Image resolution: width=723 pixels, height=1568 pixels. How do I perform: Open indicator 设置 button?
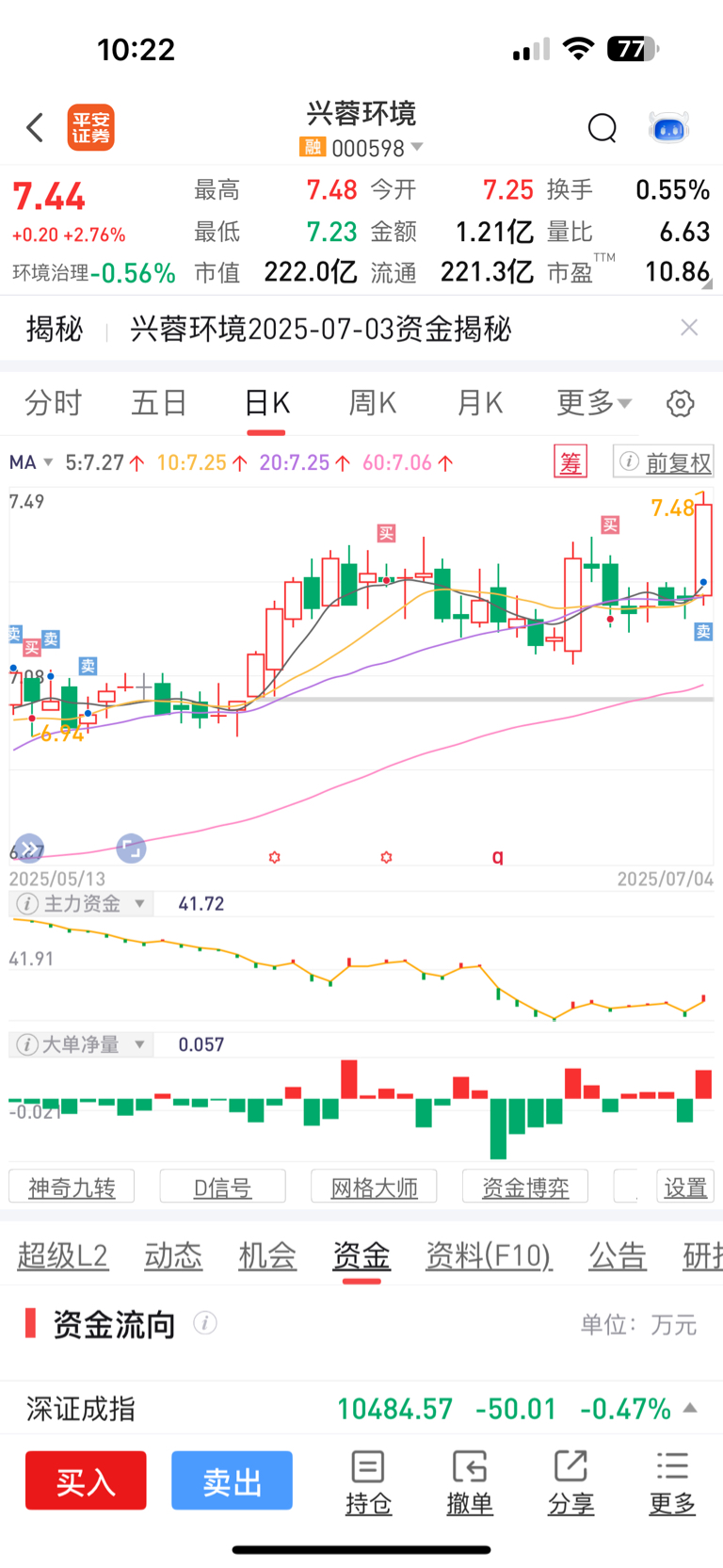[684, 1187]
